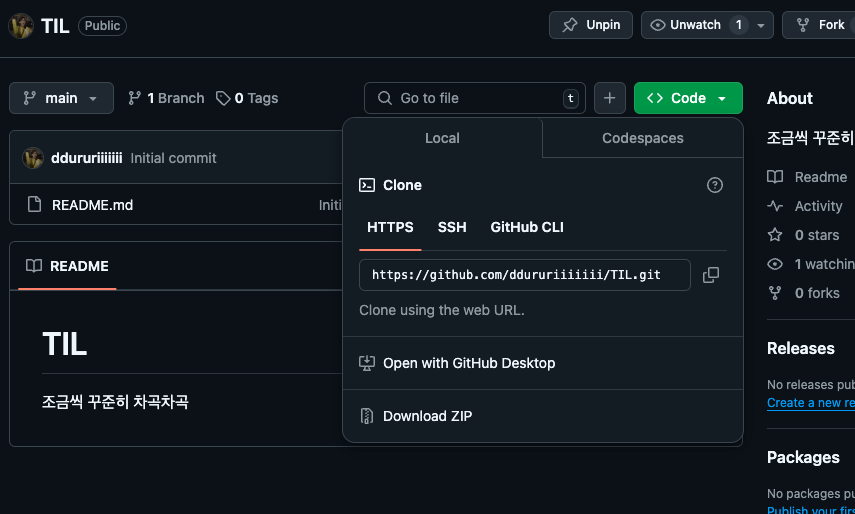Open the Activity link in About
This screenshot has width=855, height=514.
[818, 206]
